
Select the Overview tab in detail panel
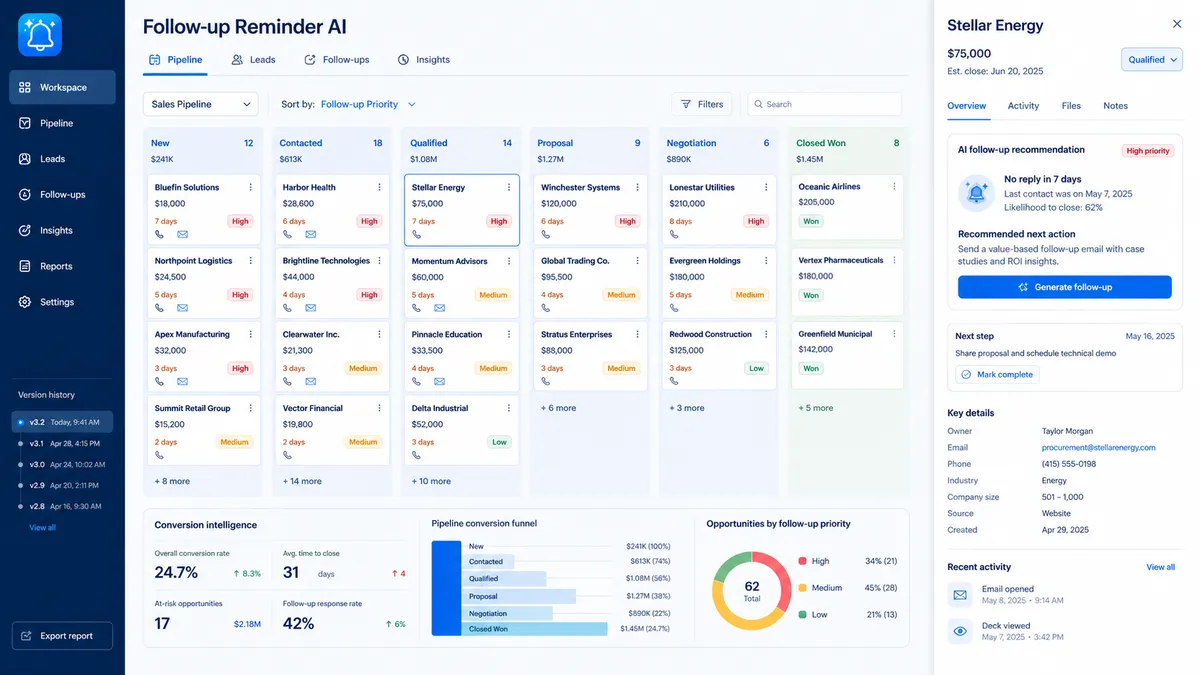coord(967,106)
